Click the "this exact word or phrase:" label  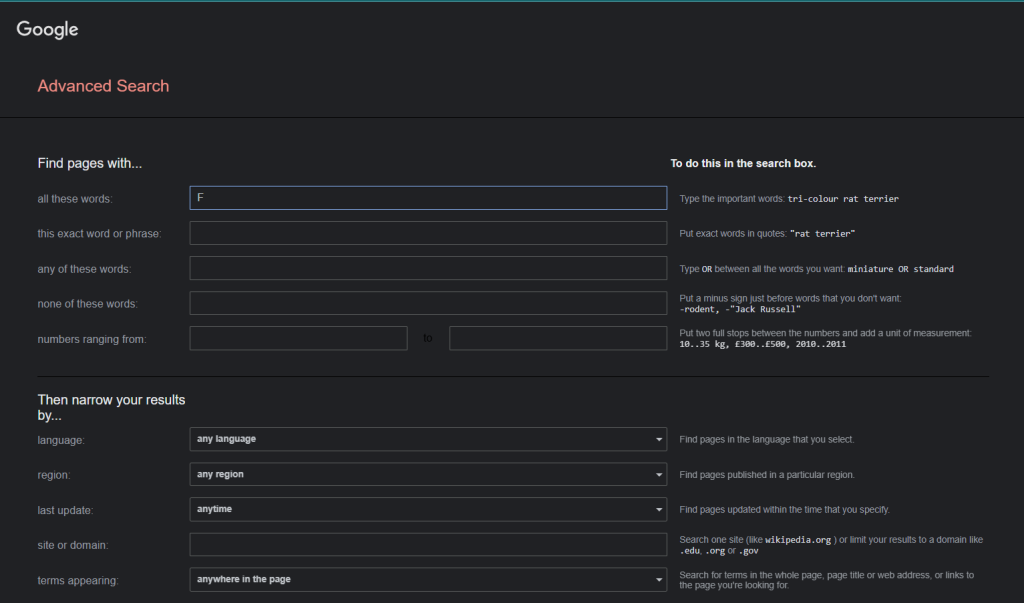pos(99,234)
